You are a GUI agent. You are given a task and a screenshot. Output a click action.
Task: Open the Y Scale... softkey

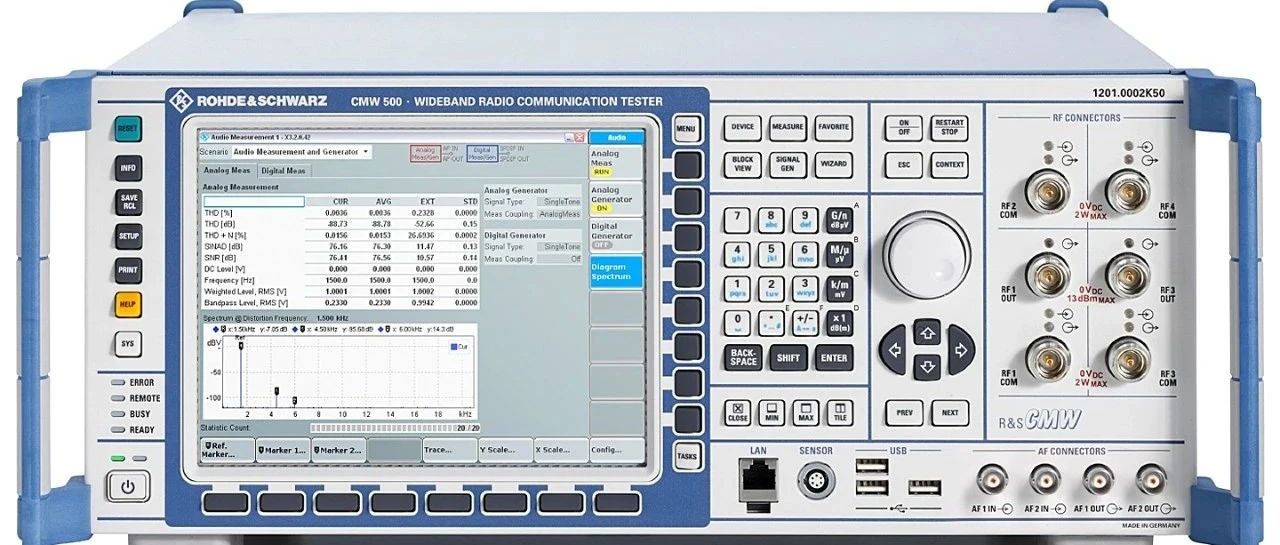tap(505, 451)
